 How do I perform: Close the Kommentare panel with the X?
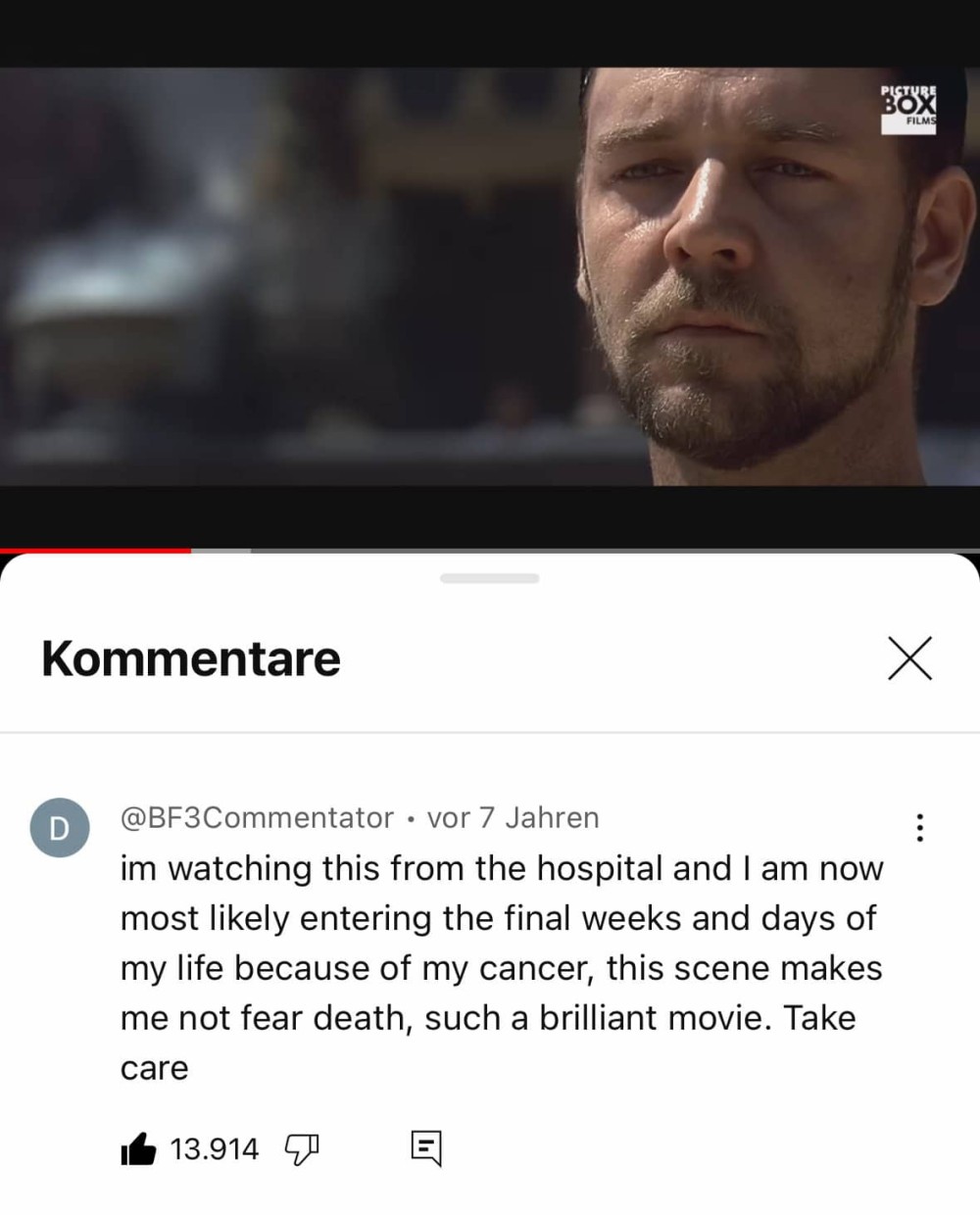910,657
